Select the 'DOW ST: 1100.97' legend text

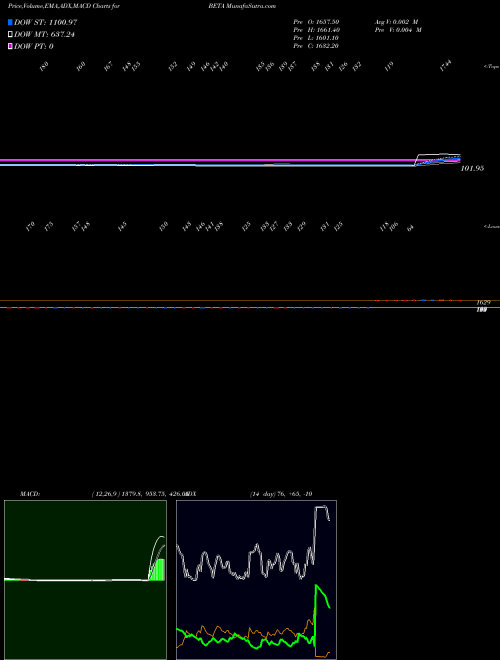45,22
